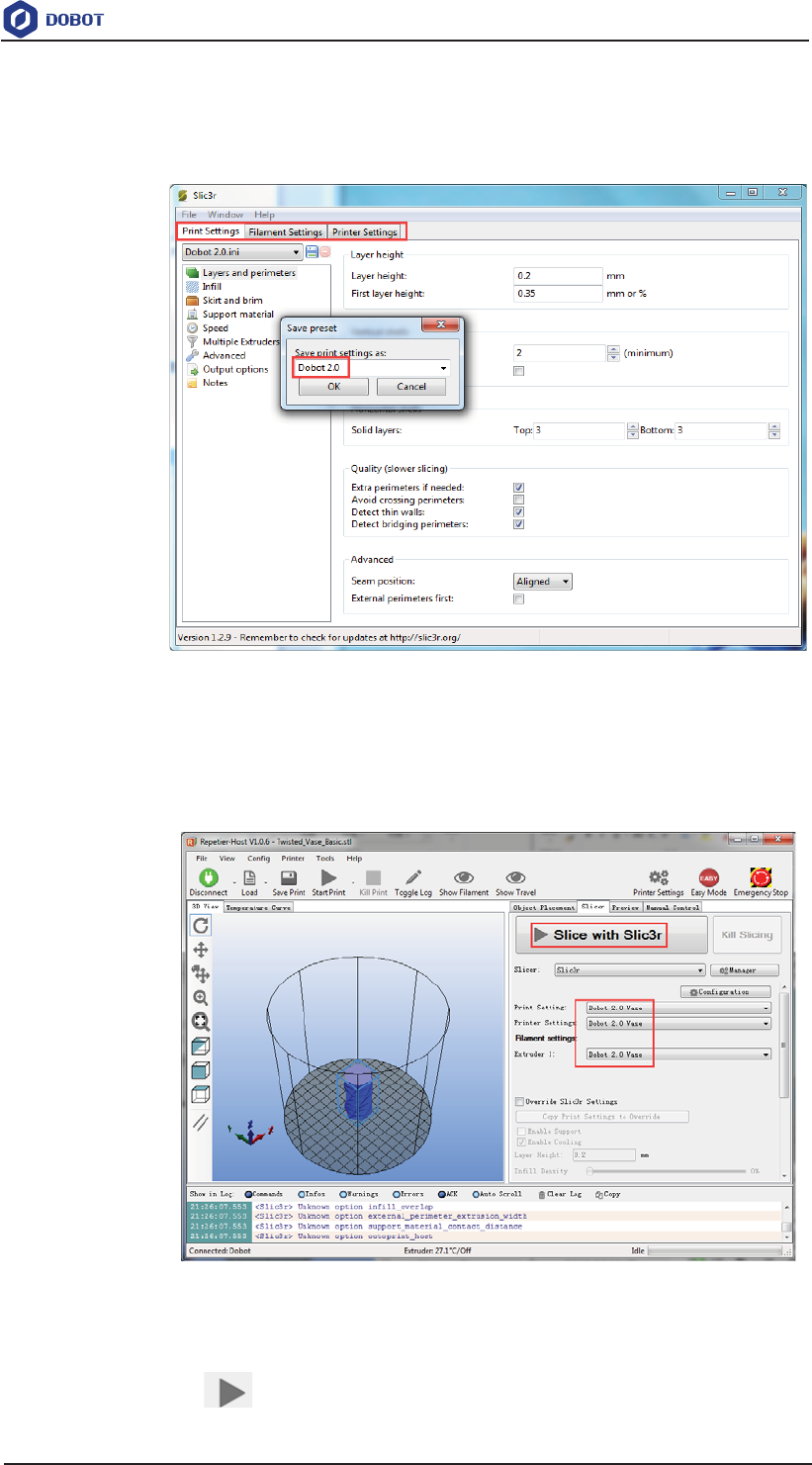Click the Show Travel eye icon
This screenshot has width=812, height=1465.
[515, 876]
